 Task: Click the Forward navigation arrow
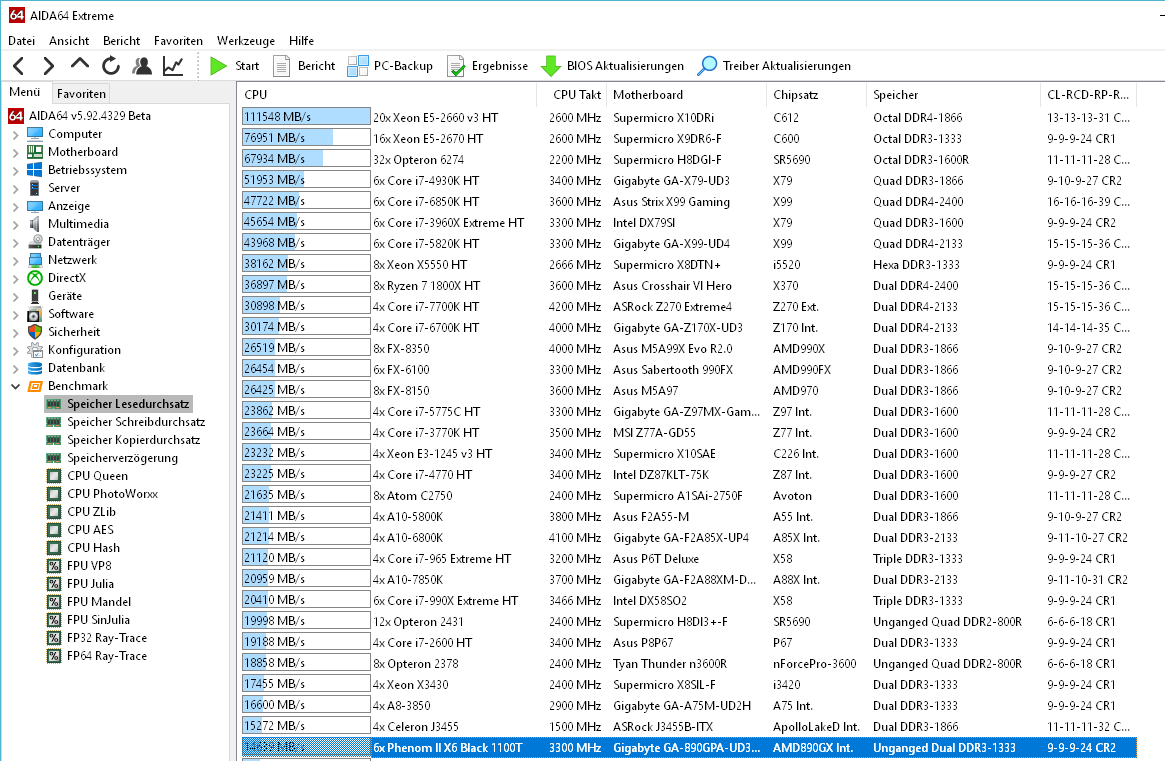pyautogui.click(x=49, y=66)
